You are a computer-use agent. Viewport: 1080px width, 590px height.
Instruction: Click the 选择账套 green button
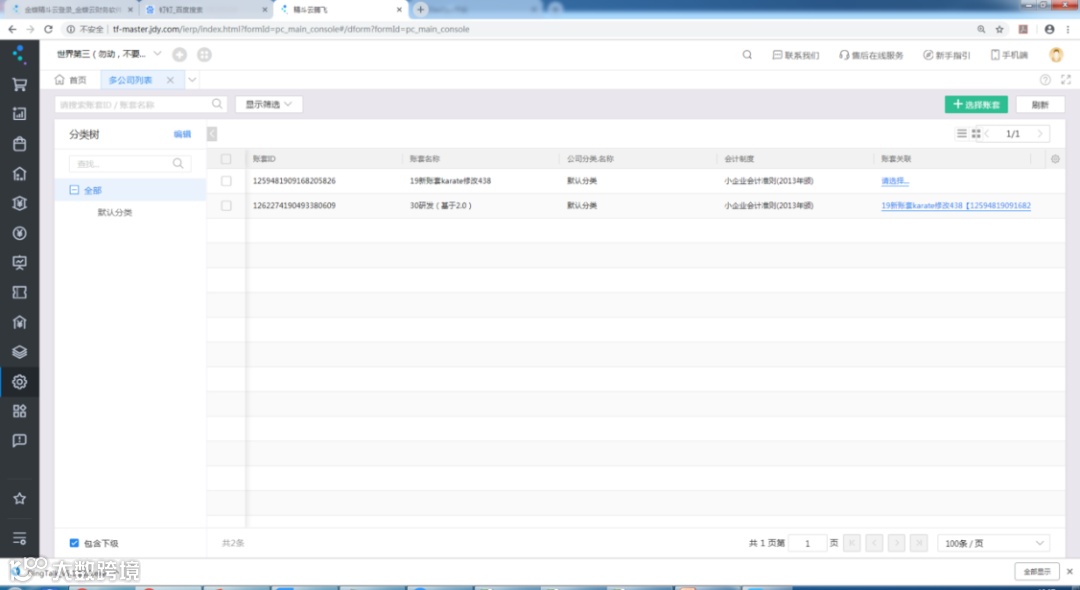point(976,105)
